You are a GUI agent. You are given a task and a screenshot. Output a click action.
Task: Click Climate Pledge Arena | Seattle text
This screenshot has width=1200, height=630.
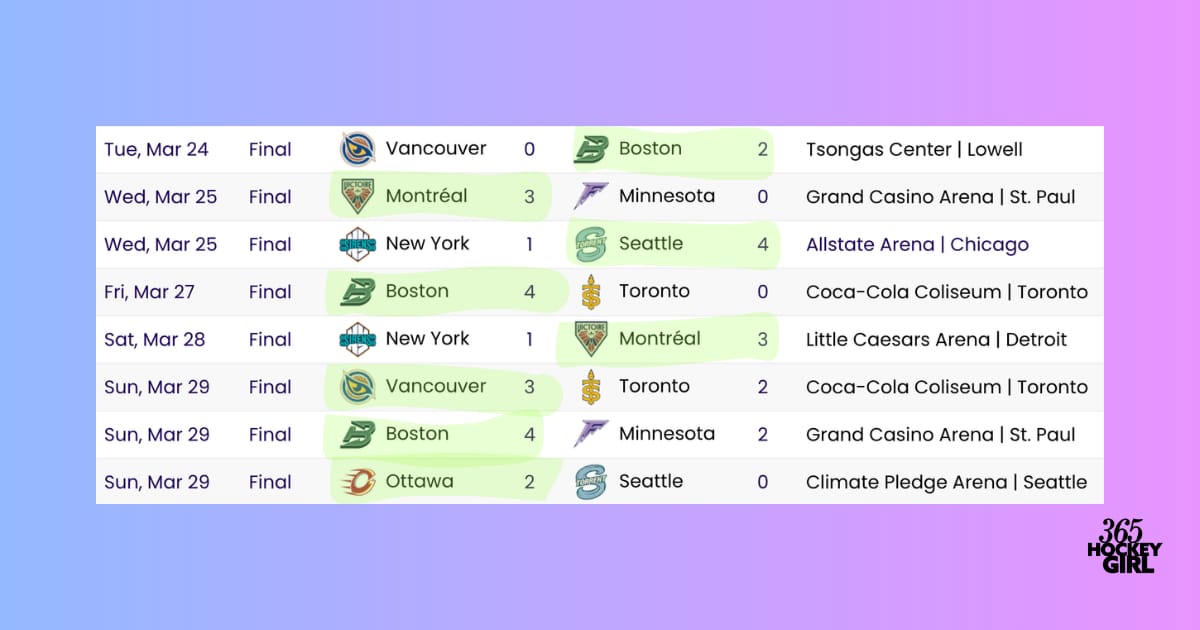coord(946,482)
